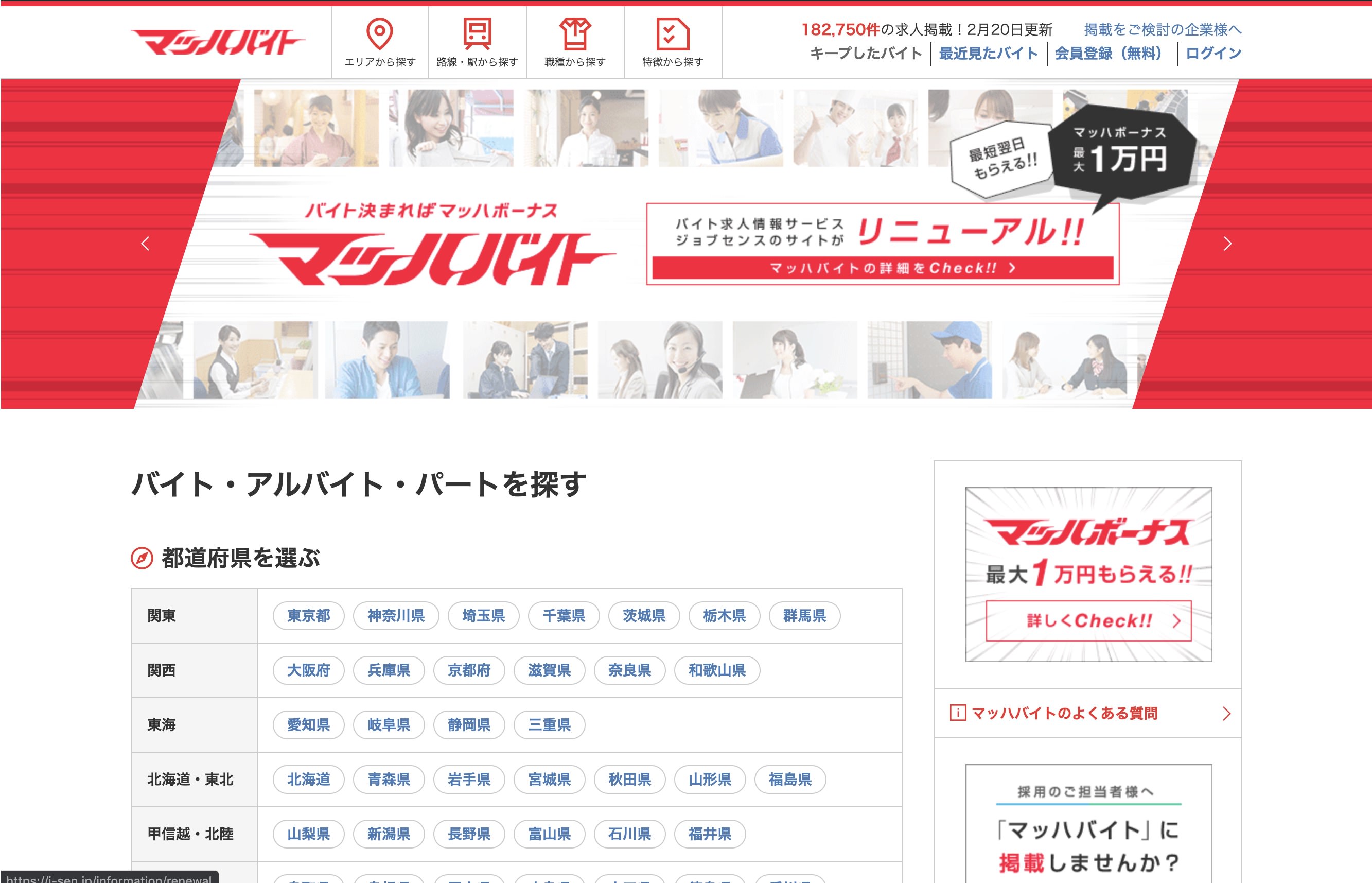Select 三重県 prefecture
Viewport: 1372px width, 883px height.
pyautogui.click(x=549, y=725)
